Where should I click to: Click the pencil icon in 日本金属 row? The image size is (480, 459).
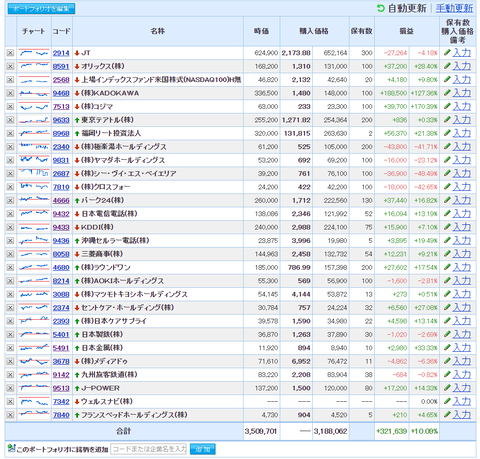(447, 347)
